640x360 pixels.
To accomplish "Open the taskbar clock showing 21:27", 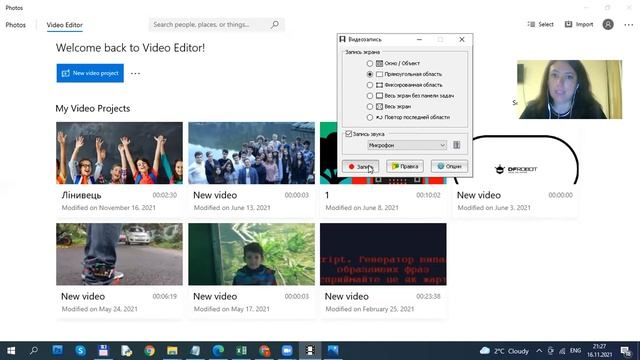I will (x=600, y=351).
